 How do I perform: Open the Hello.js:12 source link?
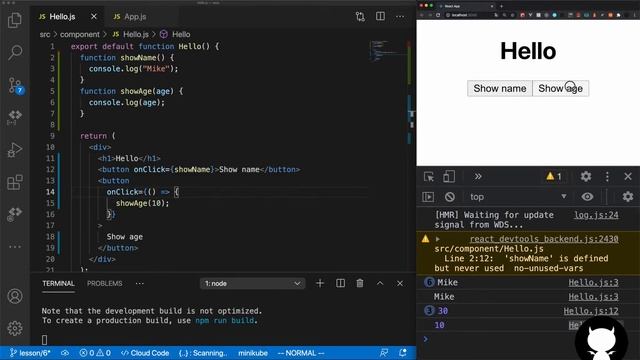[591, 311]
